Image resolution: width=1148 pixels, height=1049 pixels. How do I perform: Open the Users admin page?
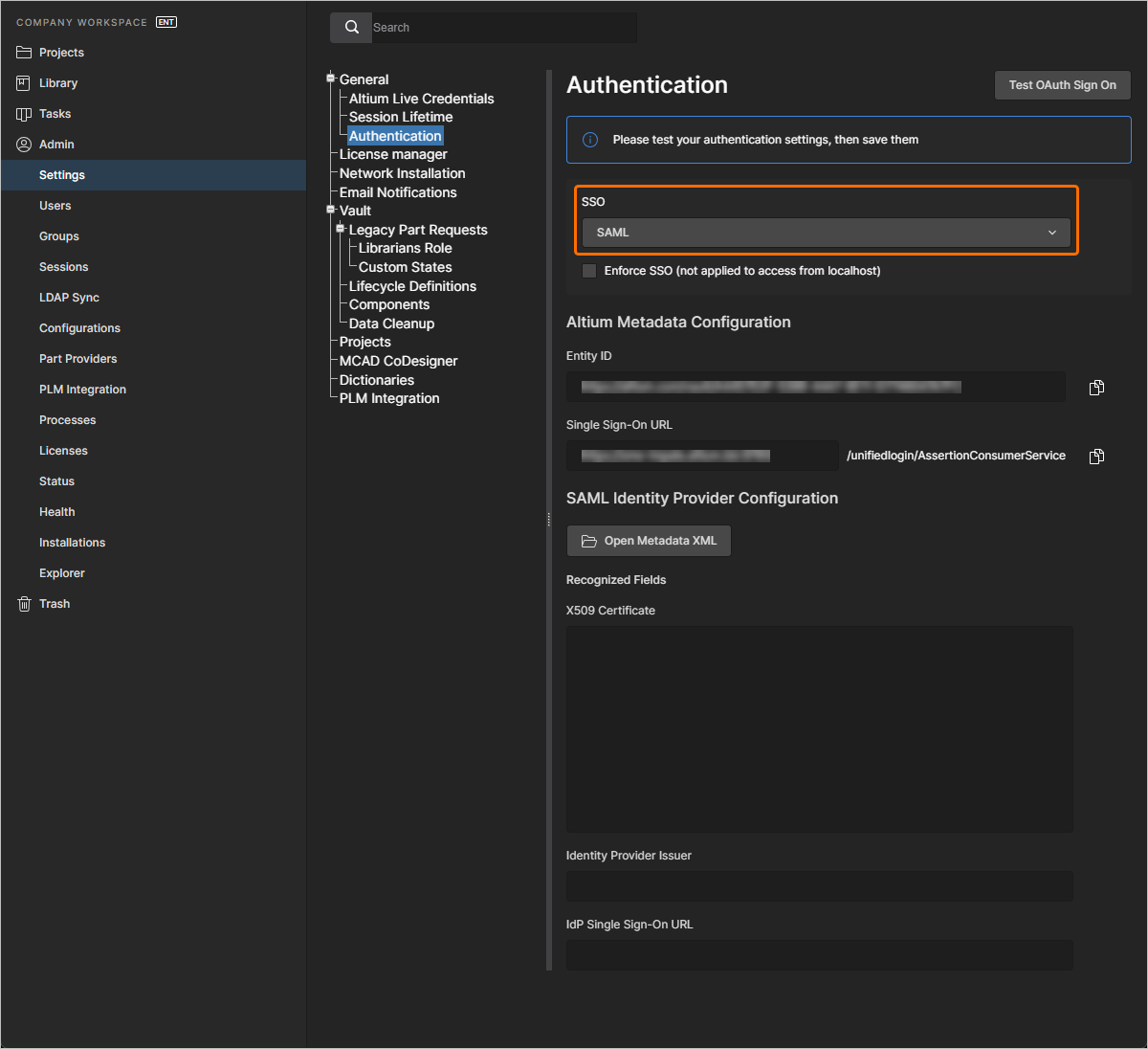[55, 206]
